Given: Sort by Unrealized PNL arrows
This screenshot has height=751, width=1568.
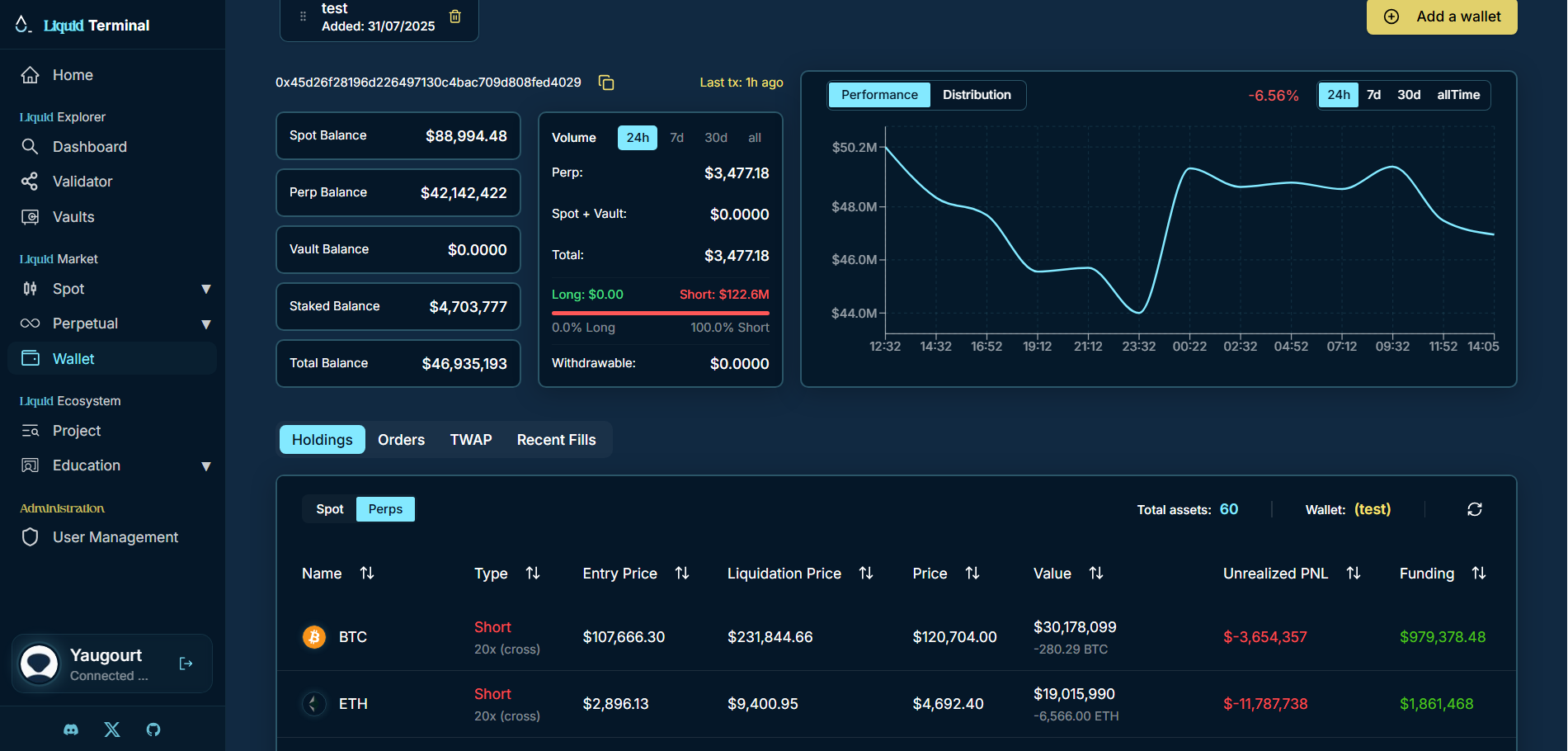Looking at the screenshot, I should tap(1354, 573).
